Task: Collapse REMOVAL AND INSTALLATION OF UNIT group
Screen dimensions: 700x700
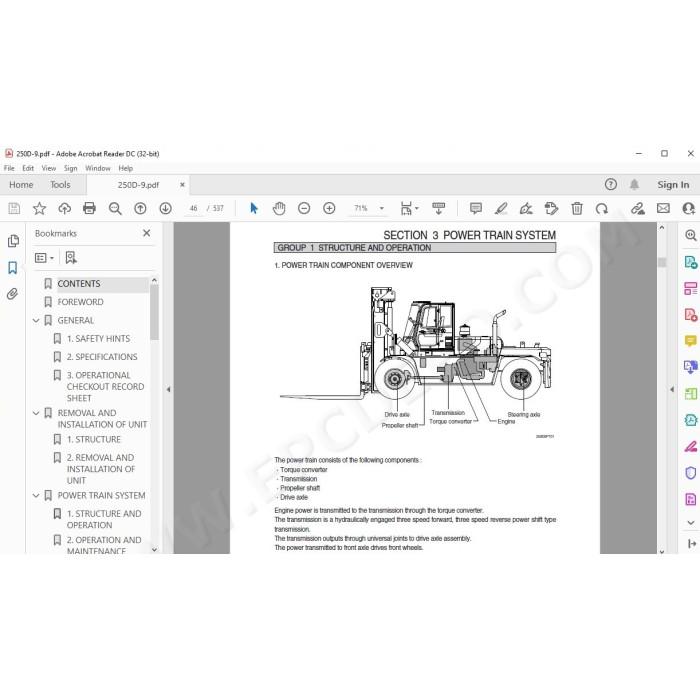Action: (36, 413)
